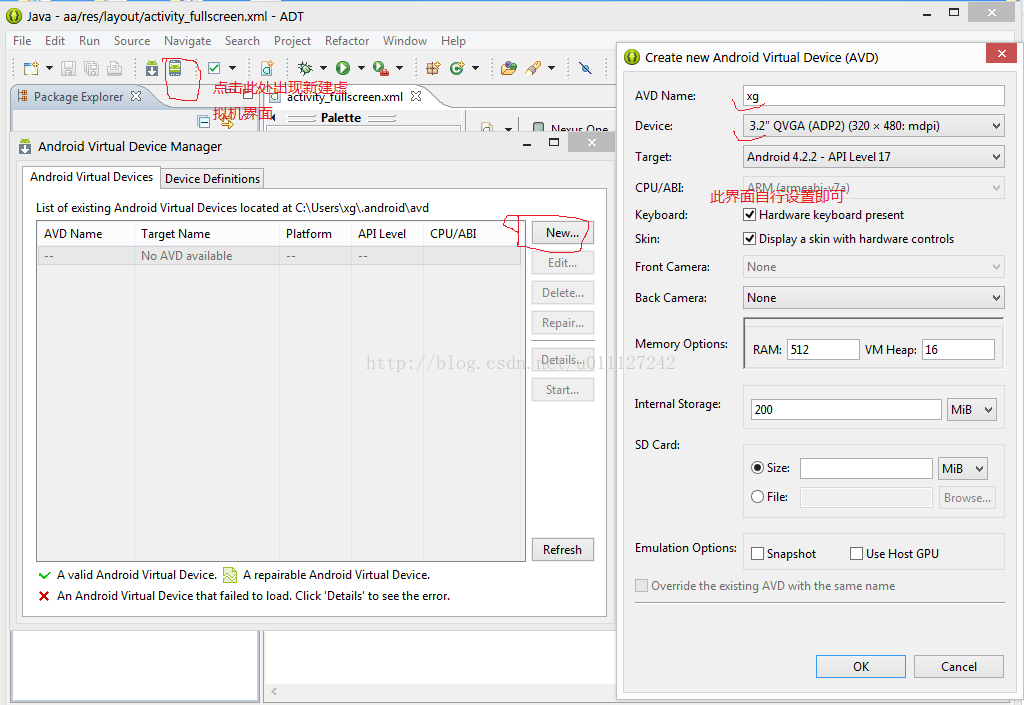Switch to Android Virtual Devices tab
1024x705 pixels.
(91, 177)
